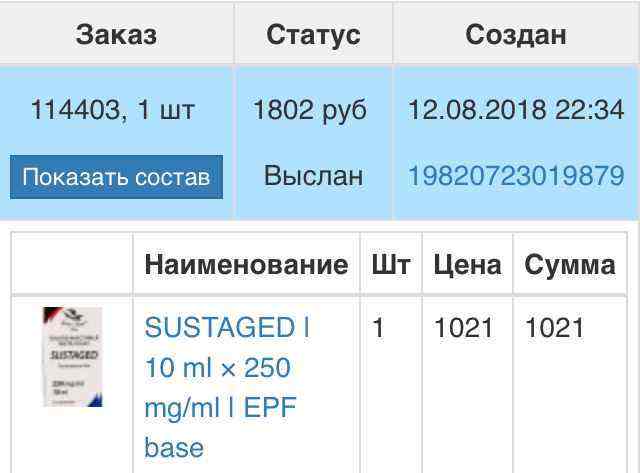Open tracking number 19820723019879 link
Screen dimensions: 640x473
[x=516, y=176]
